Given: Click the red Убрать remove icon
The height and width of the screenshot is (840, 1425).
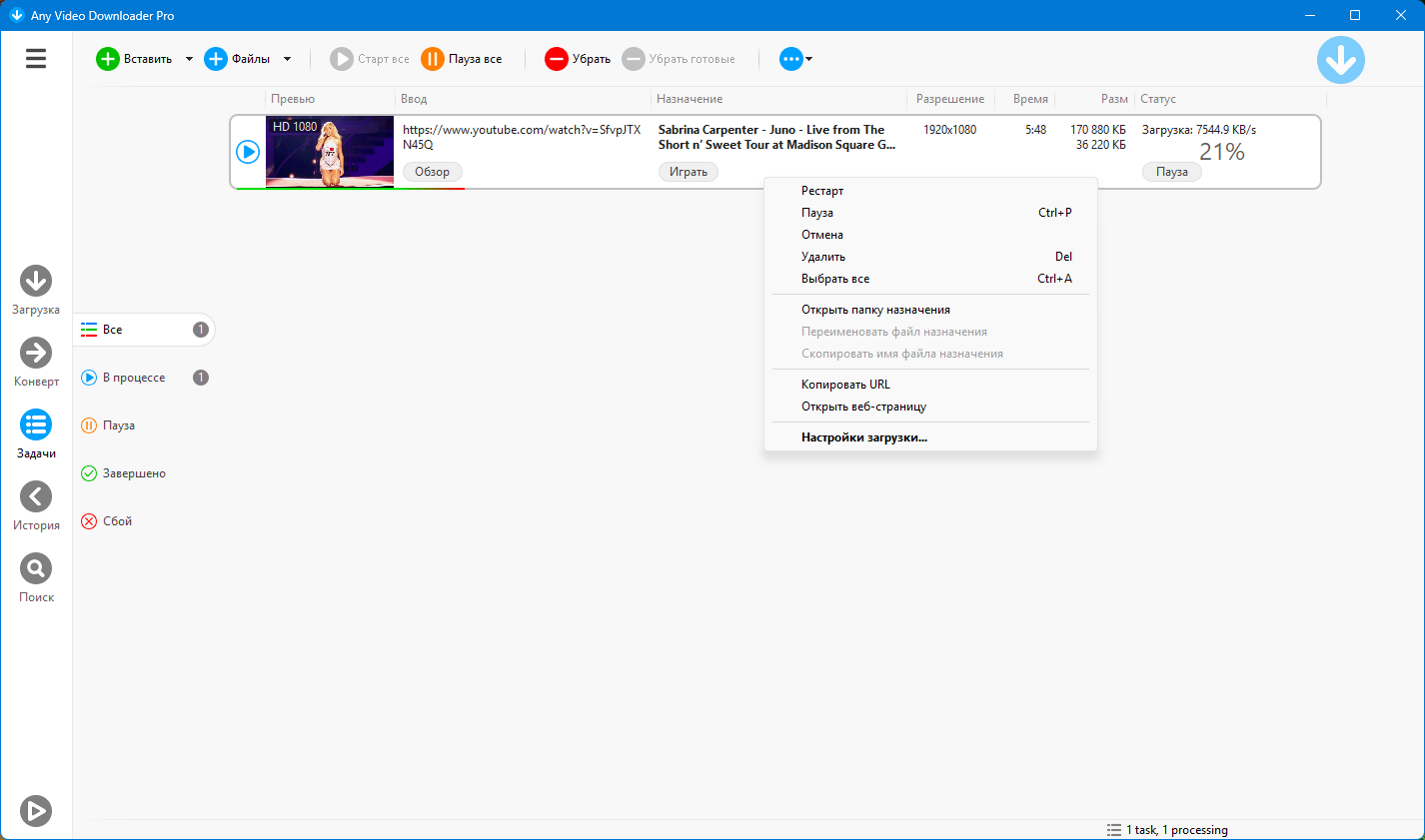Looking at the screenshot, I should coord(556,59).
